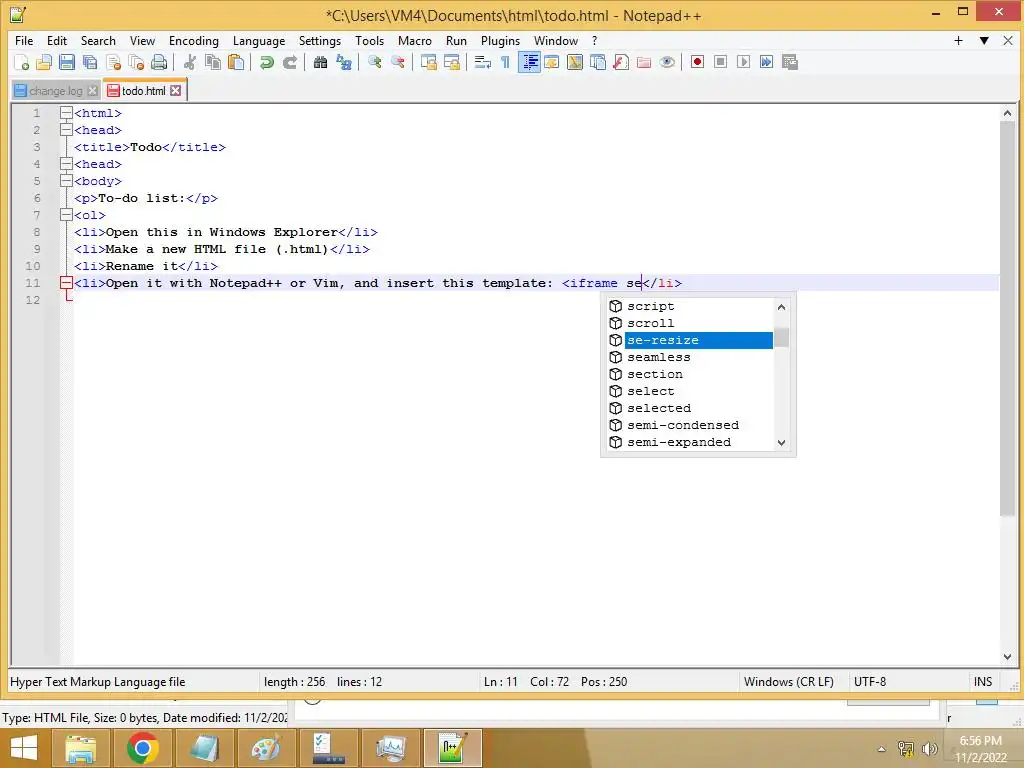
Task: Click the Synchronize Vertical Scrolling icon
Action: coord(428,63)
